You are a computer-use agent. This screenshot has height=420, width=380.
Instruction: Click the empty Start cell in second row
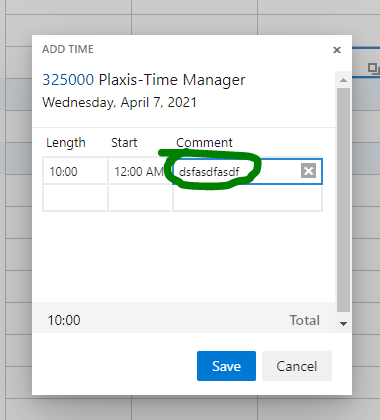[139, 198]
